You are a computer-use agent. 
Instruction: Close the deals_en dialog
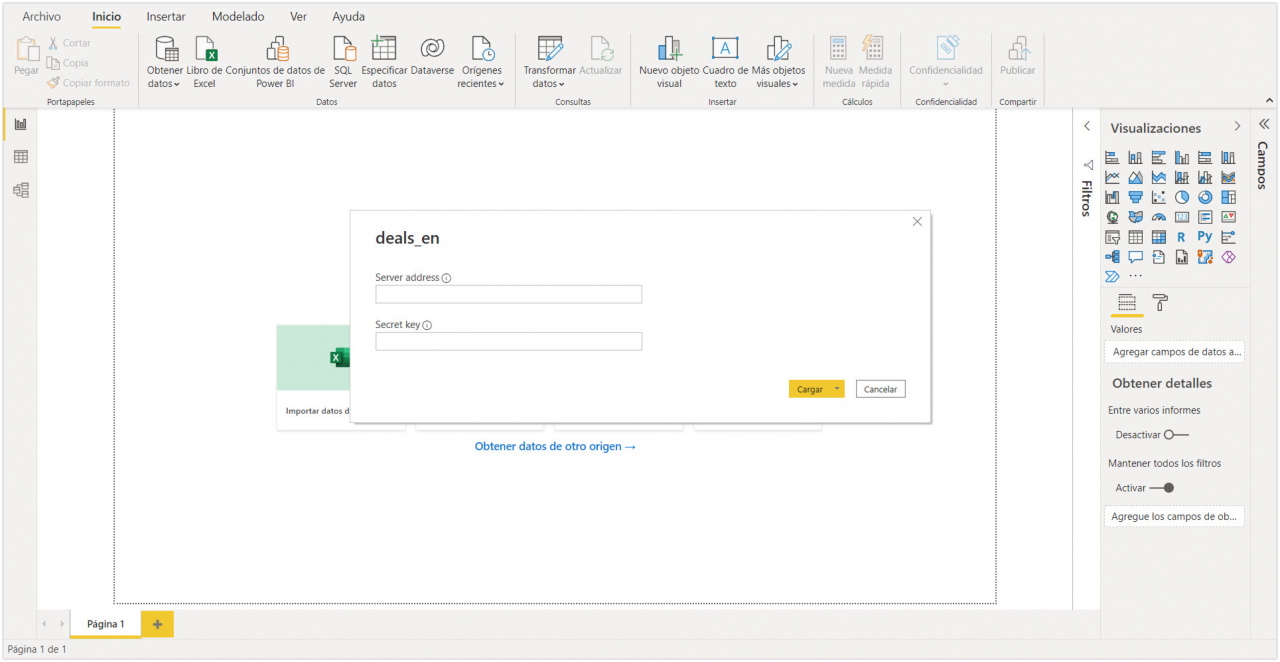point(917,222)
